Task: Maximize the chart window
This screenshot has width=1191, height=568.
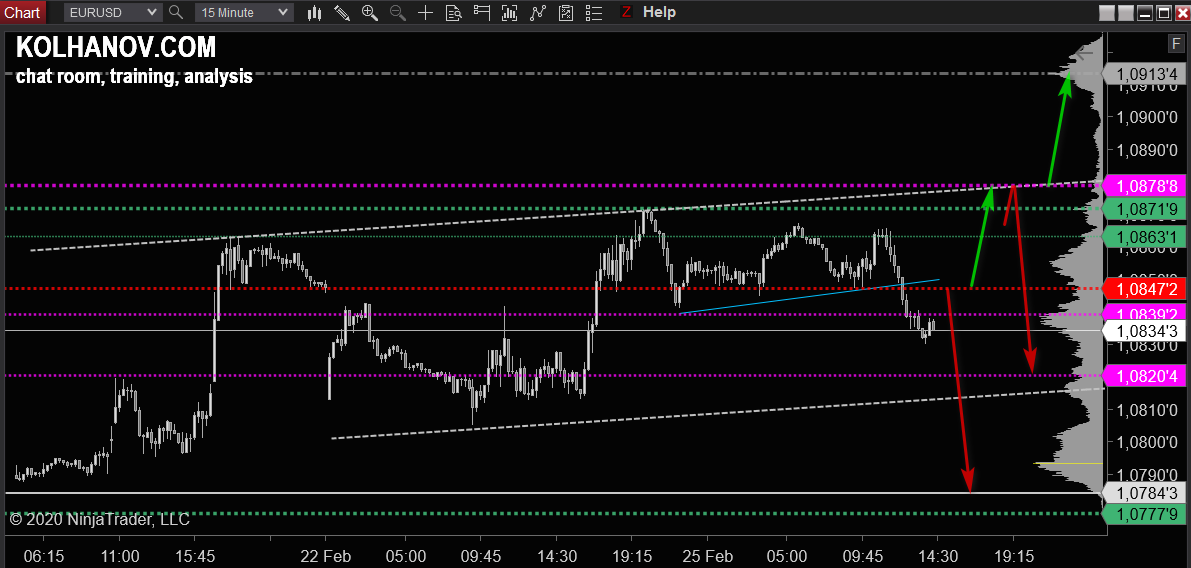Action: pos(1164,13)
